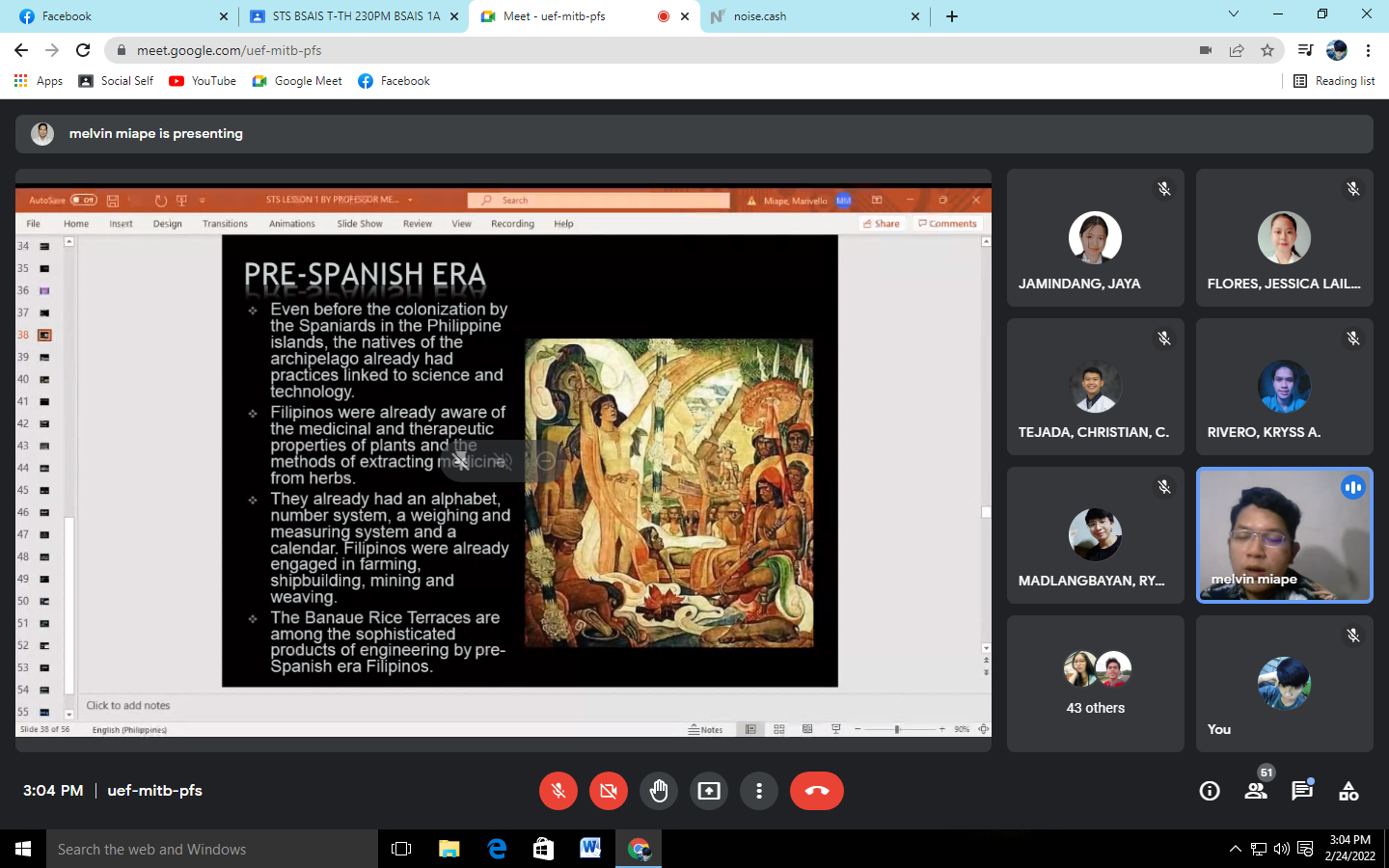
Task: Raise your hand in the meeting
Action: coord(659,791)
